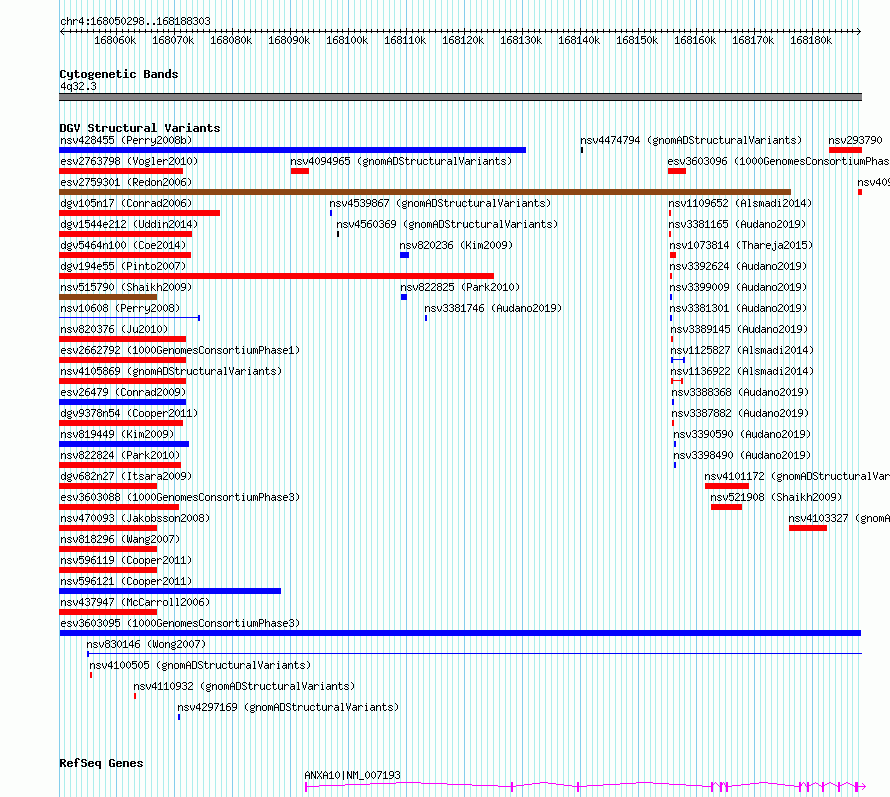Click the blue bar under nsv428455
890x797 pixels.
(292, 150)
